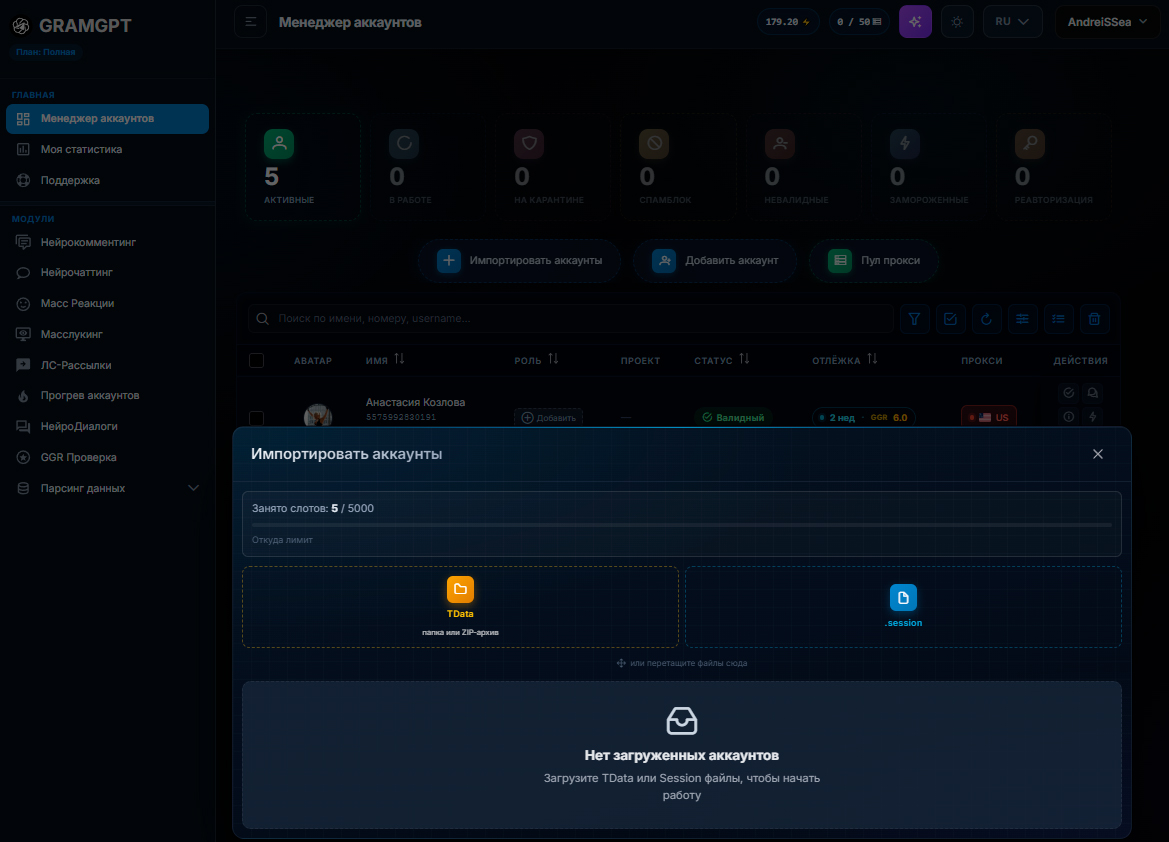This screenshot has width=1169, height=842.
Task: Click the occupied slots progress bar
Action: (x=681, y=525)
